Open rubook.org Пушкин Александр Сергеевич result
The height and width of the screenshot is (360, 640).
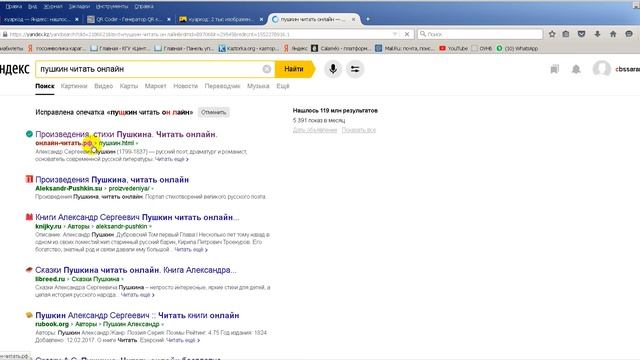[x=137, y=315]
